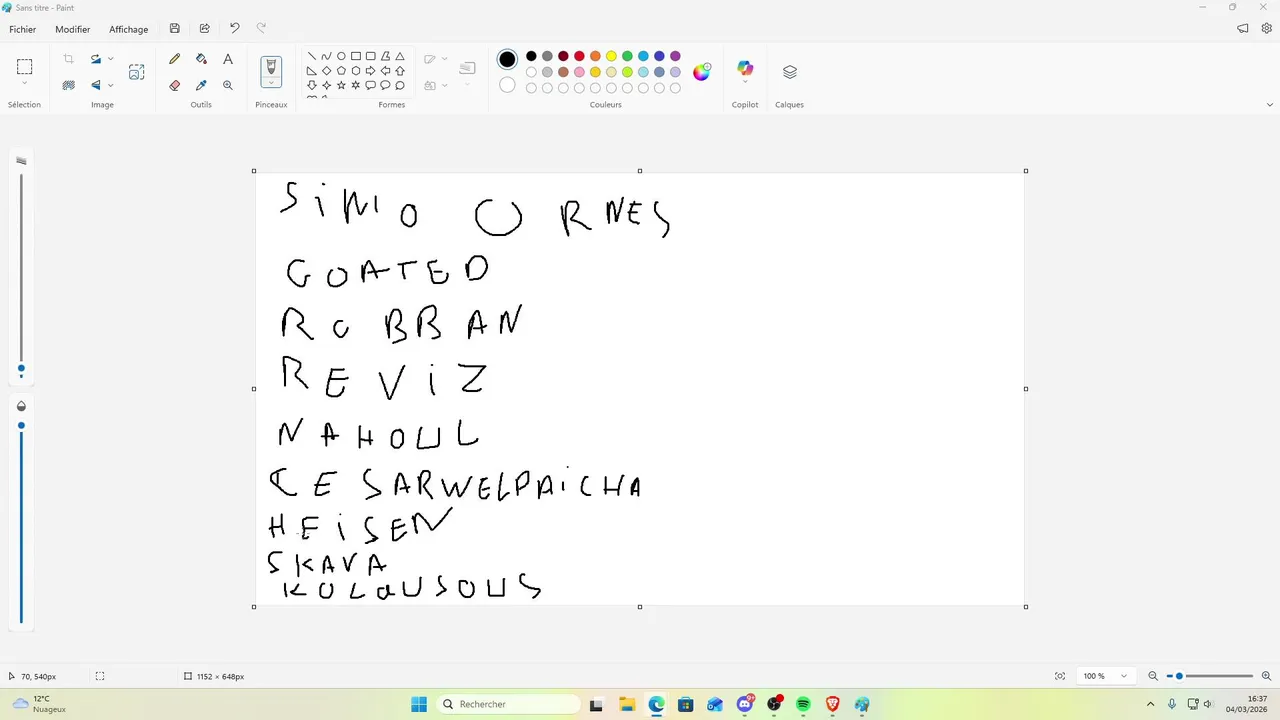Pick the yellow color swatch
This screenshot has height=720, width=1280.
click(x=611, y=56)
